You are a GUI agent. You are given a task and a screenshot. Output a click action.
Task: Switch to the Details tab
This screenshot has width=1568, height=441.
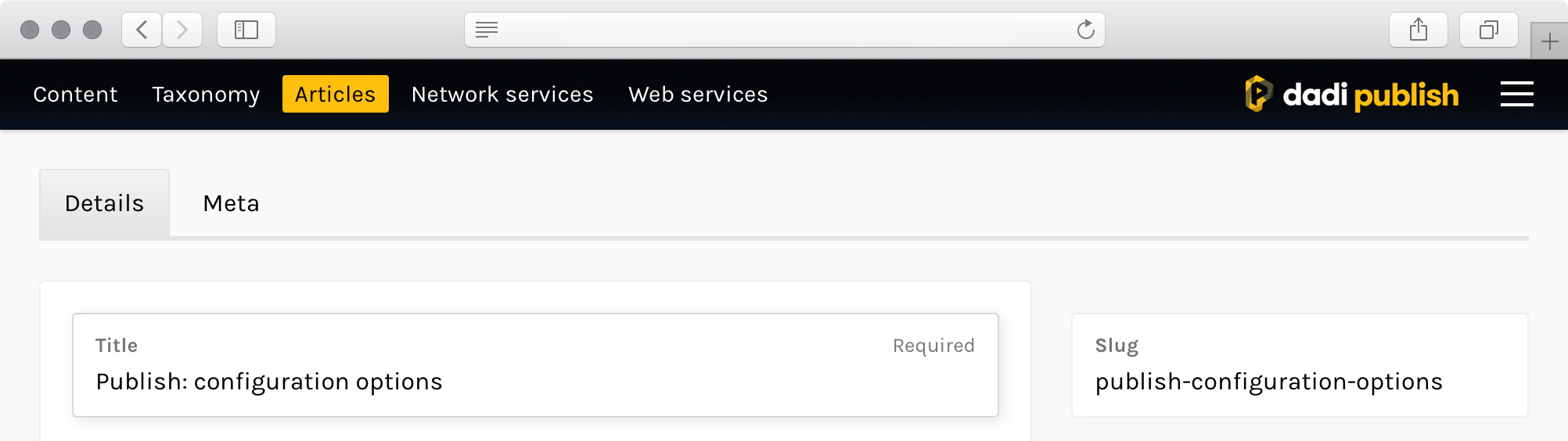tap(104, 203)
